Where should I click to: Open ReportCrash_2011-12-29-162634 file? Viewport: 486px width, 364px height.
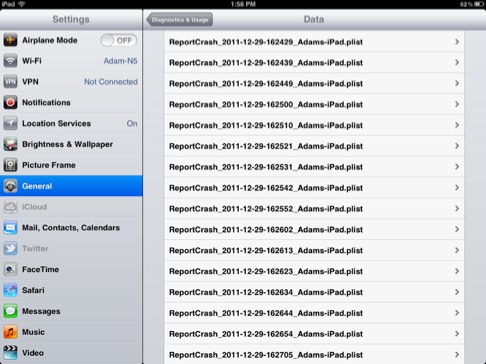[x=314, y=292]
